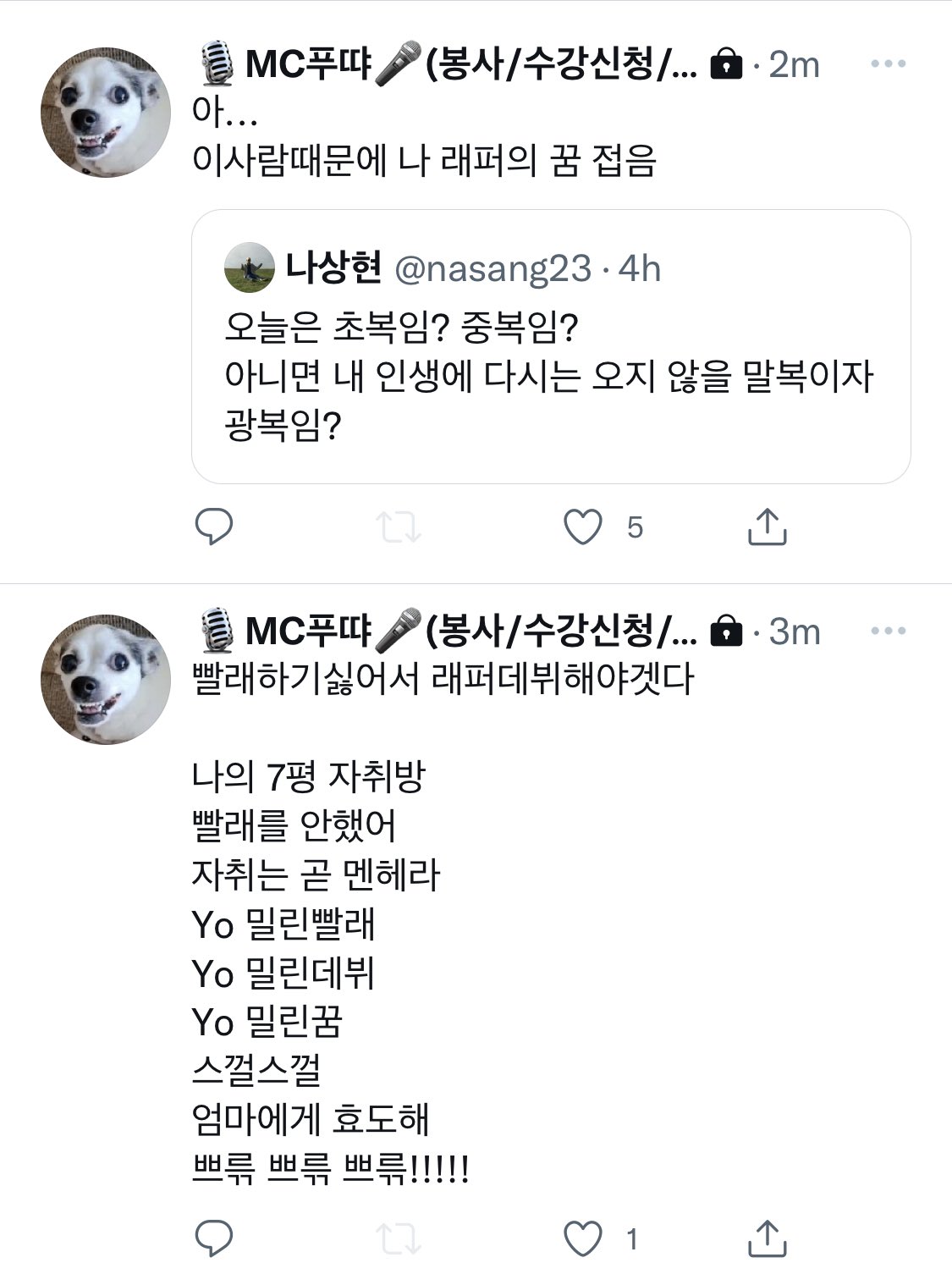The height and width of the screenshot is (1285, 952).
Task: Like the rap tweet with 1 like
Action: pos(583,1238)
